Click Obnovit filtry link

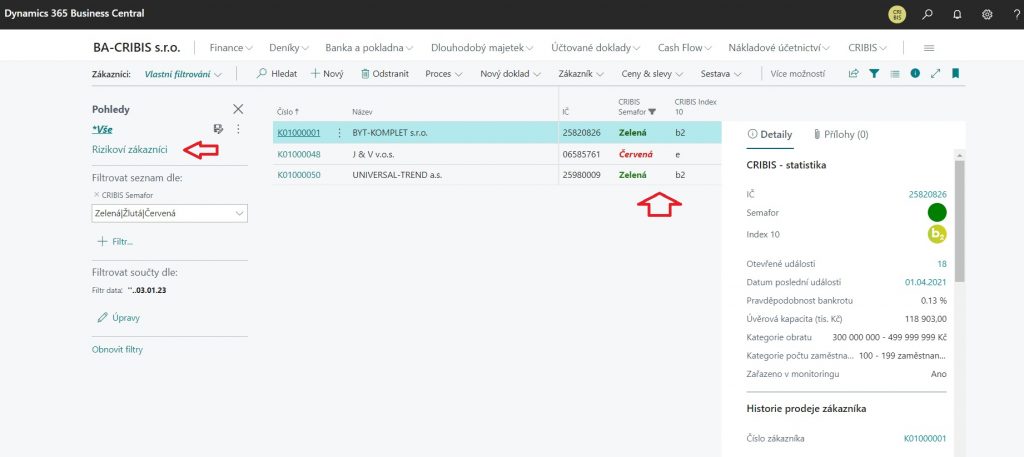click(117, 349)
